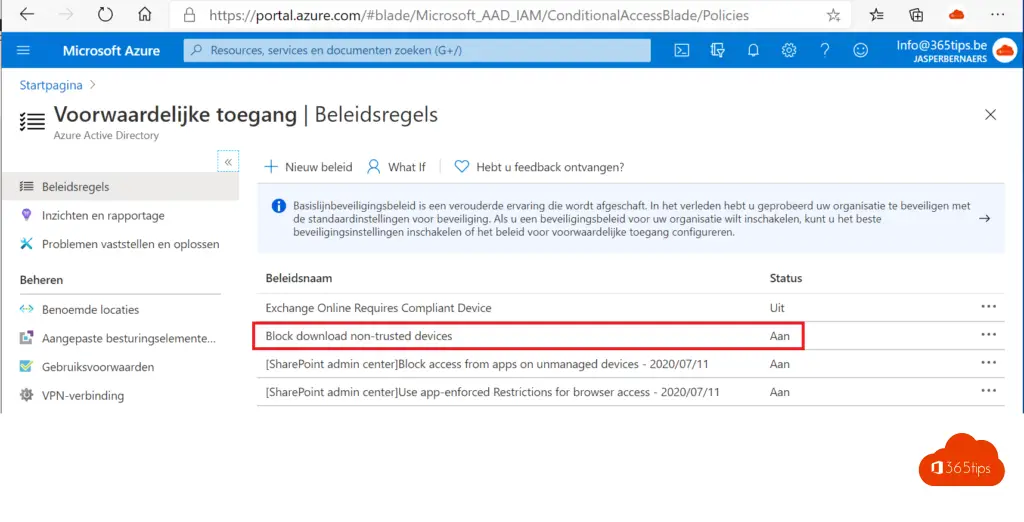Click the Benoemde locaties sidebar icon

tap(26, 309)
